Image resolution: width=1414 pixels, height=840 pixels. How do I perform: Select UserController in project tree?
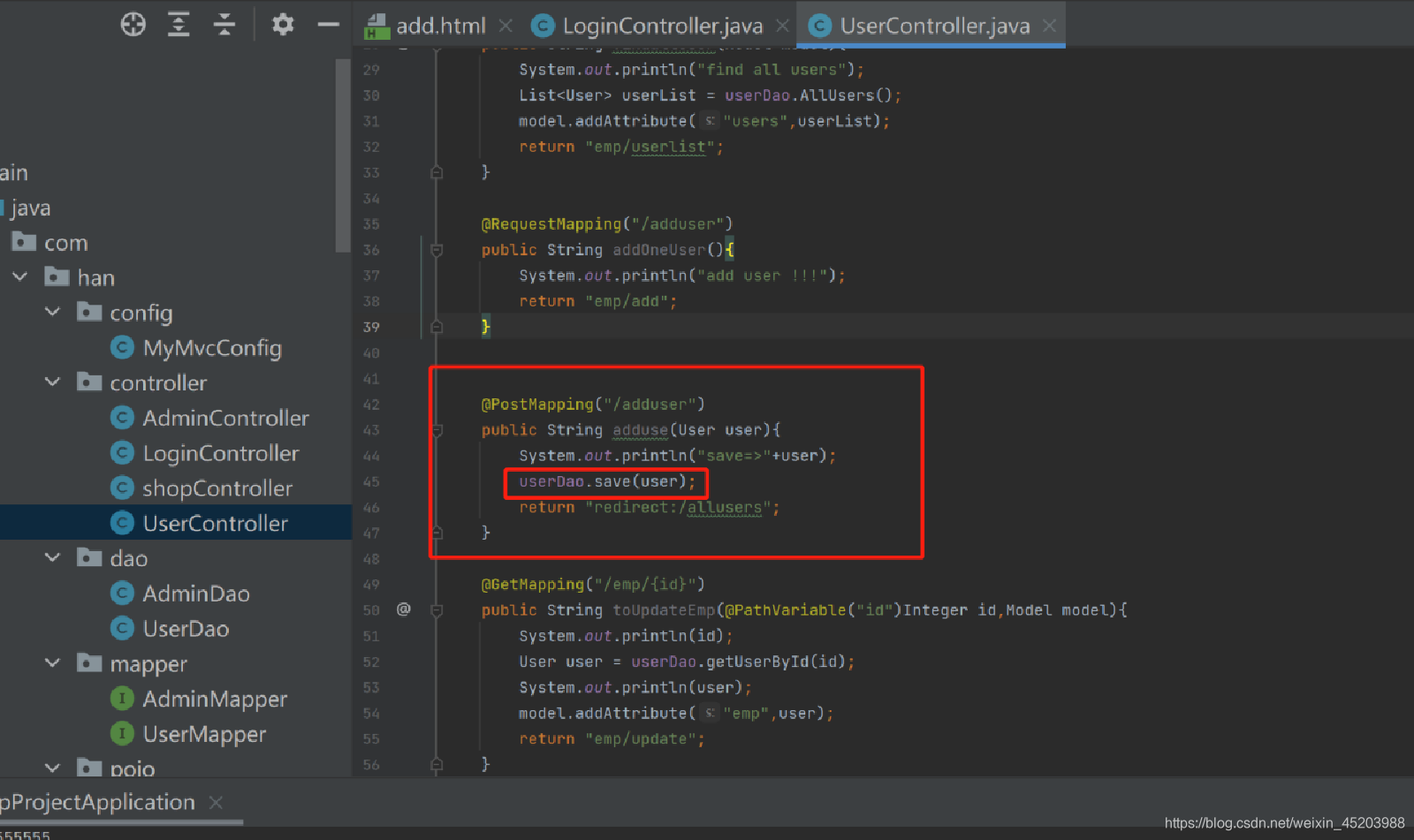tap(216, 523)
